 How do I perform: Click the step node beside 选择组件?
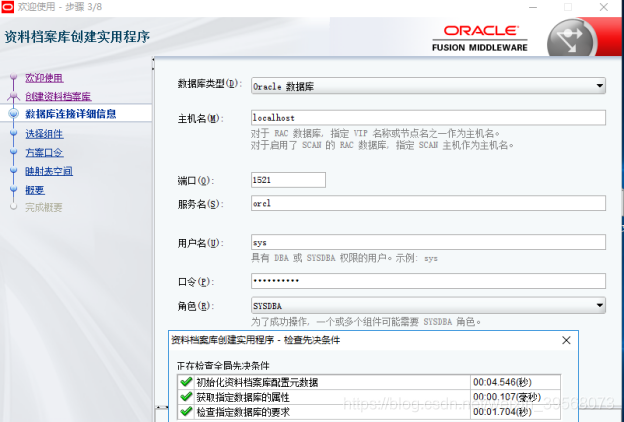coord(14,133)
